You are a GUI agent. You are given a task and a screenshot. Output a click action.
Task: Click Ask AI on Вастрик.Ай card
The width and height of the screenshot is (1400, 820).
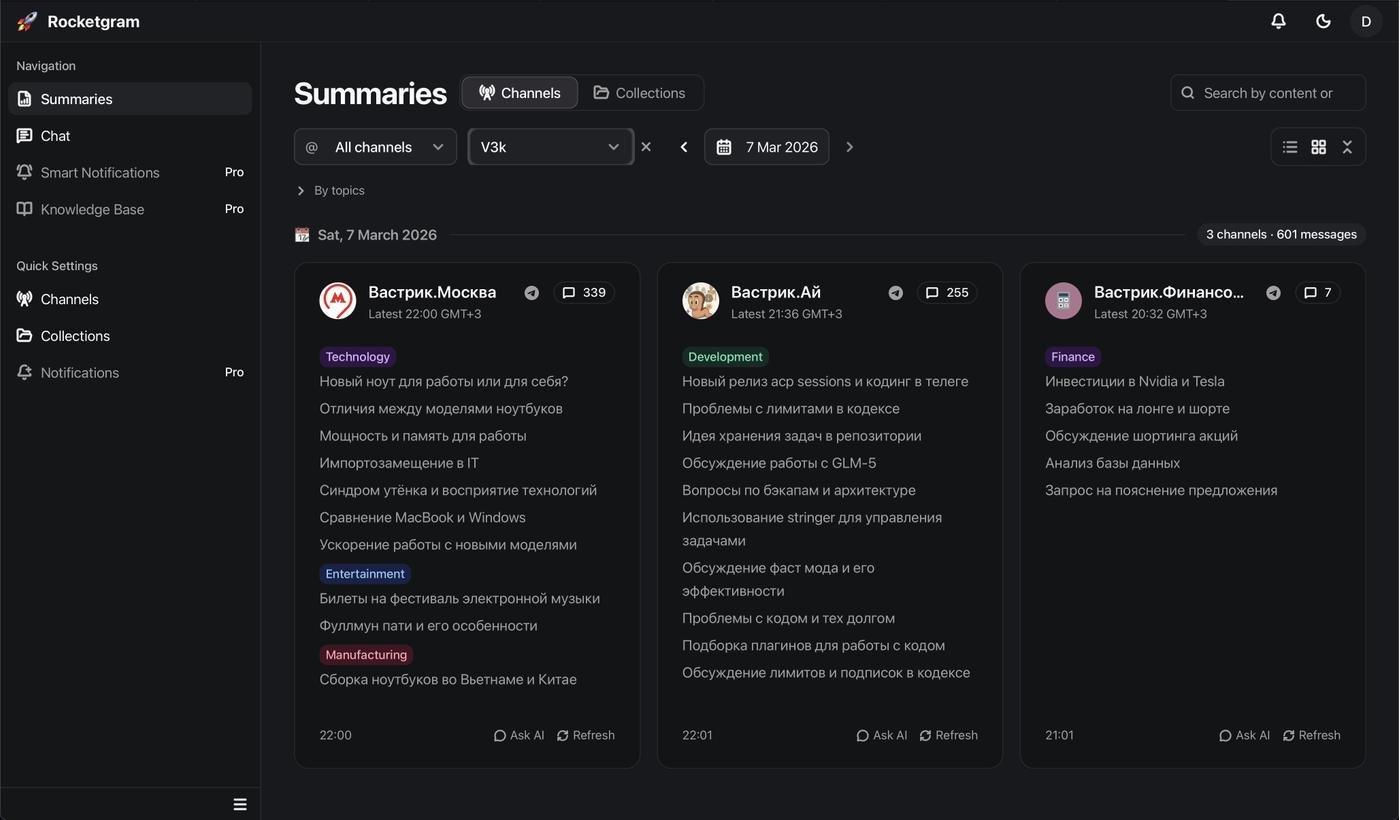[x=882, y=735]
